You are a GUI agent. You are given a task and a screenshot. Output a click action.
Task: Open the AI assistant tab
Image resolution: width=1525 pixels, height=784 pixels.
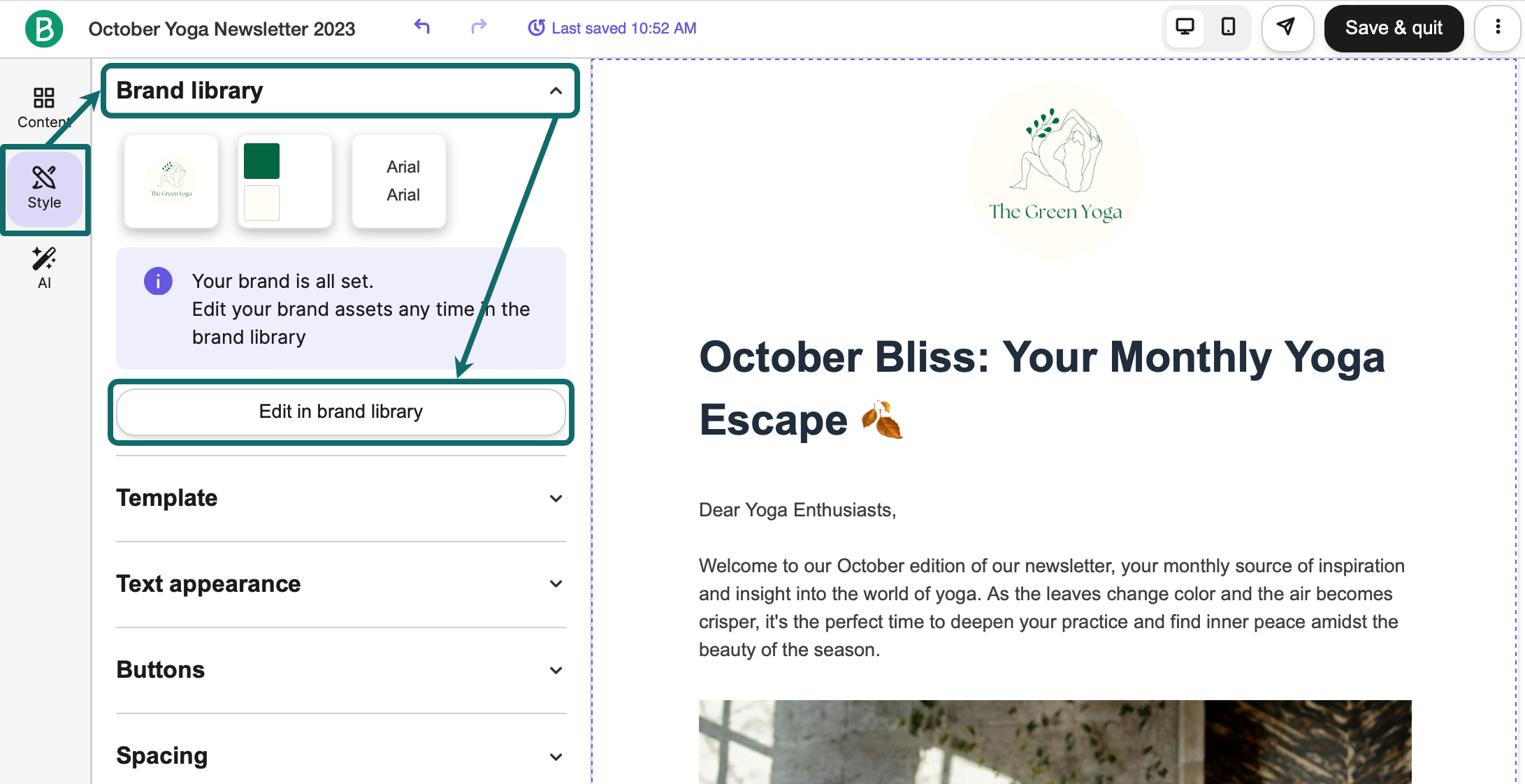click(44, 268)
